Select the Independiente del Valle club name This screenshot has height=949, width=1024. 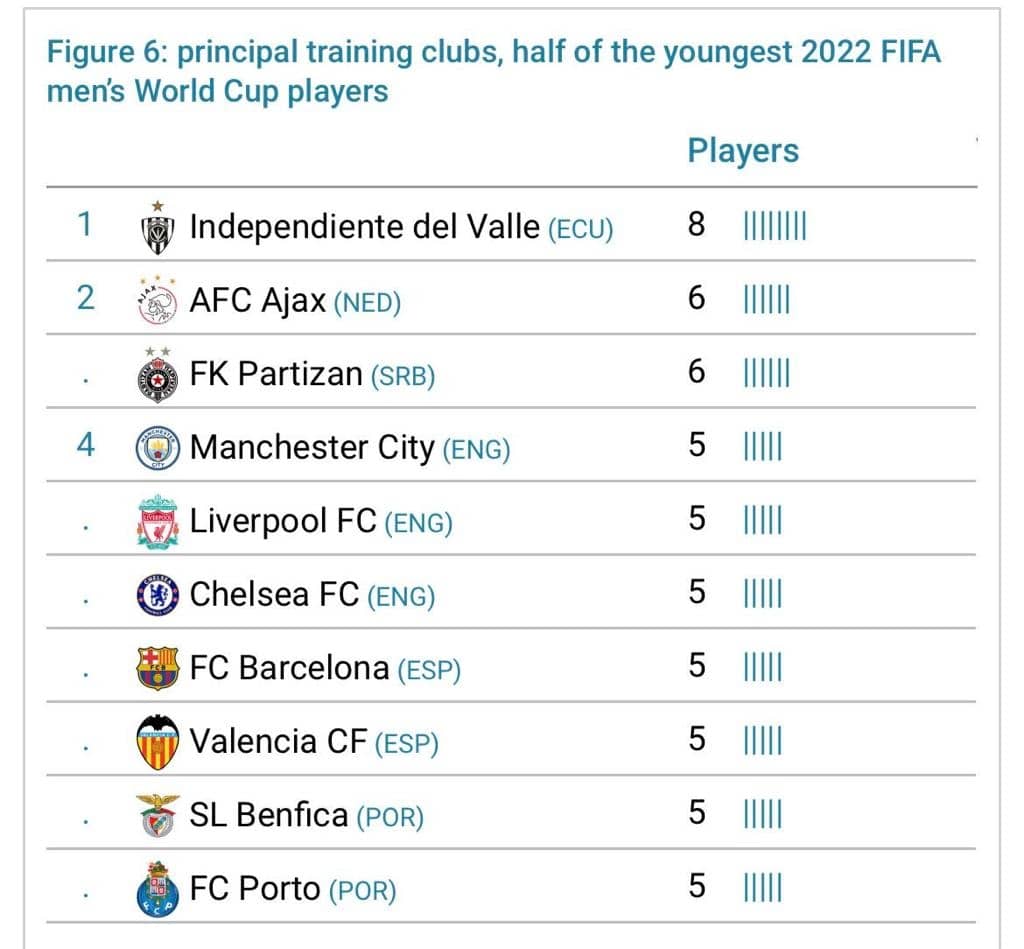364,227
